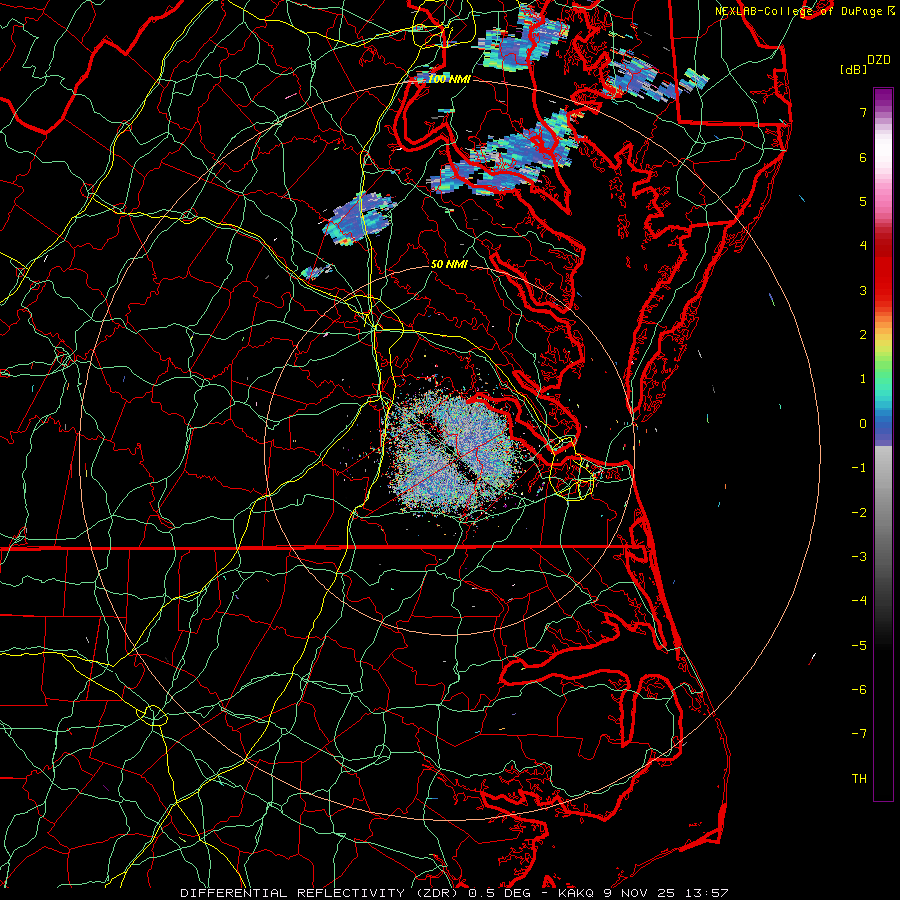This screenshot has height=900, width=900.
Task: Click the "-4" tick label on the scale
Action: click(x=859, y=601)
